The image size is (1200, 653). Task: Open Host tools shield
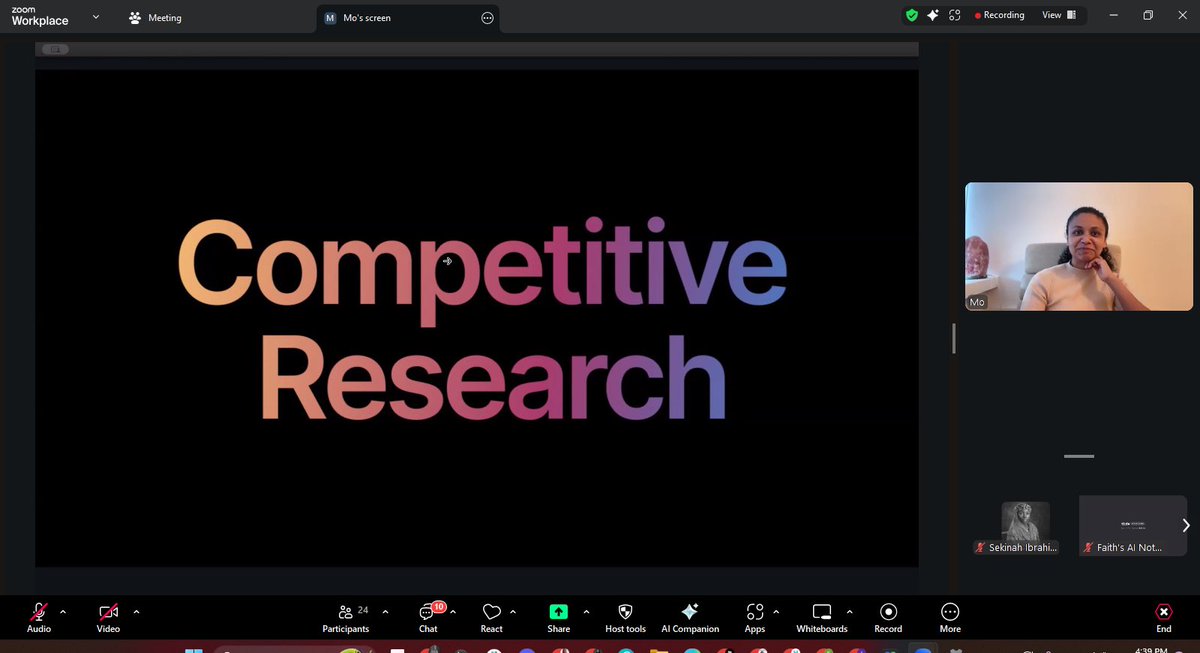click(626, 617)
